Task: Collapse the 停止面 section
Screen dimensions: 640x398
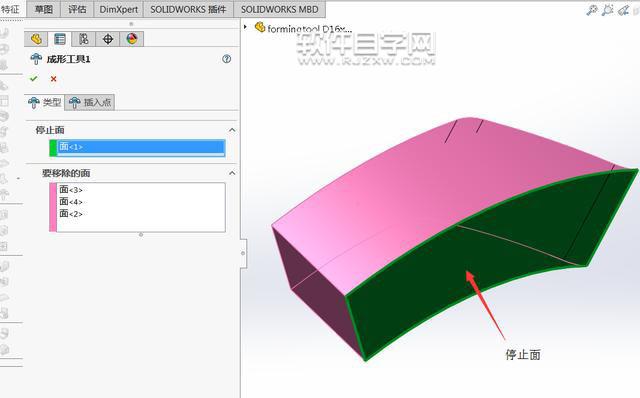Action: (232, 130)
